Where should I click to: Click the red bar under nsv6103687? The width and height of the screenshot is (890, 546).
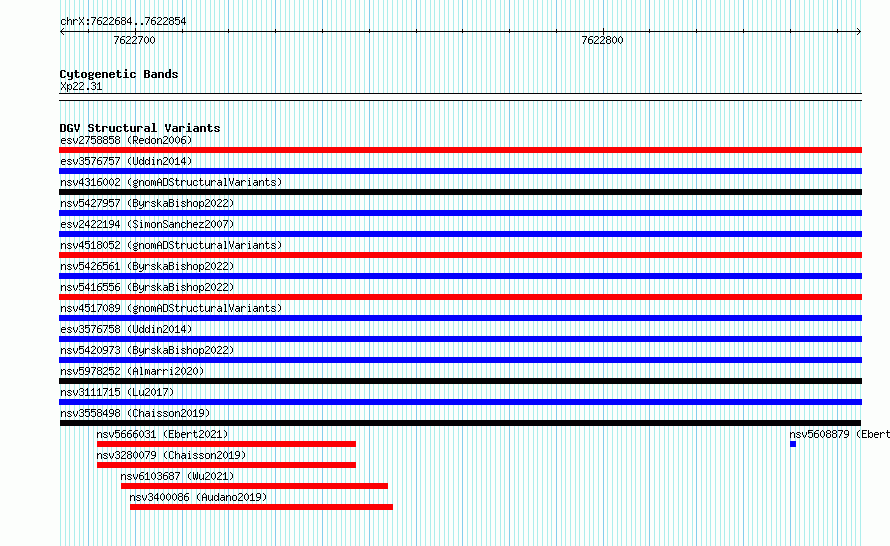click(x=254, y=486)
